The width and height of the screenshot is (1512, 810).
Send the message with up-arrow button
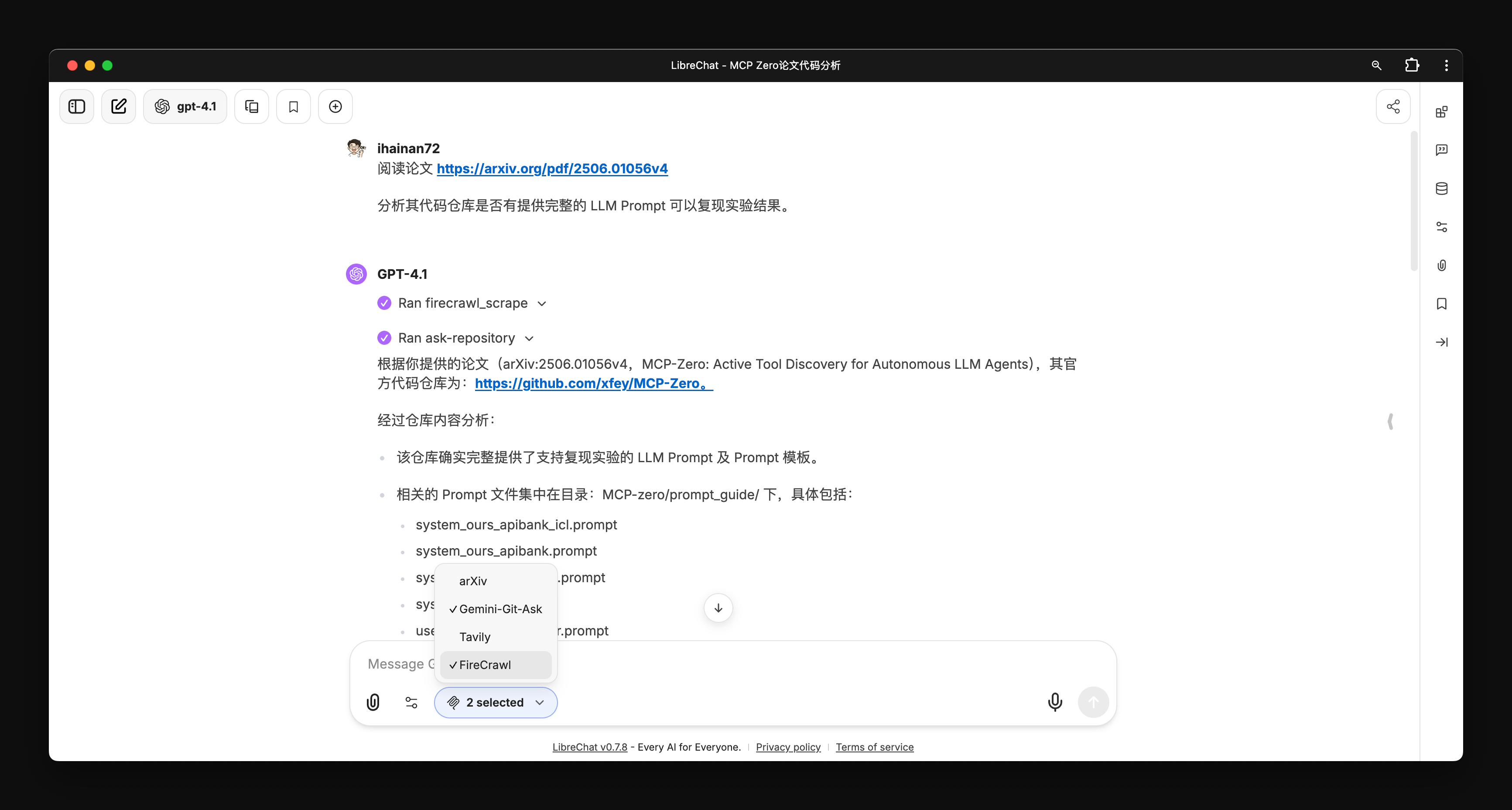point(1093,702)
